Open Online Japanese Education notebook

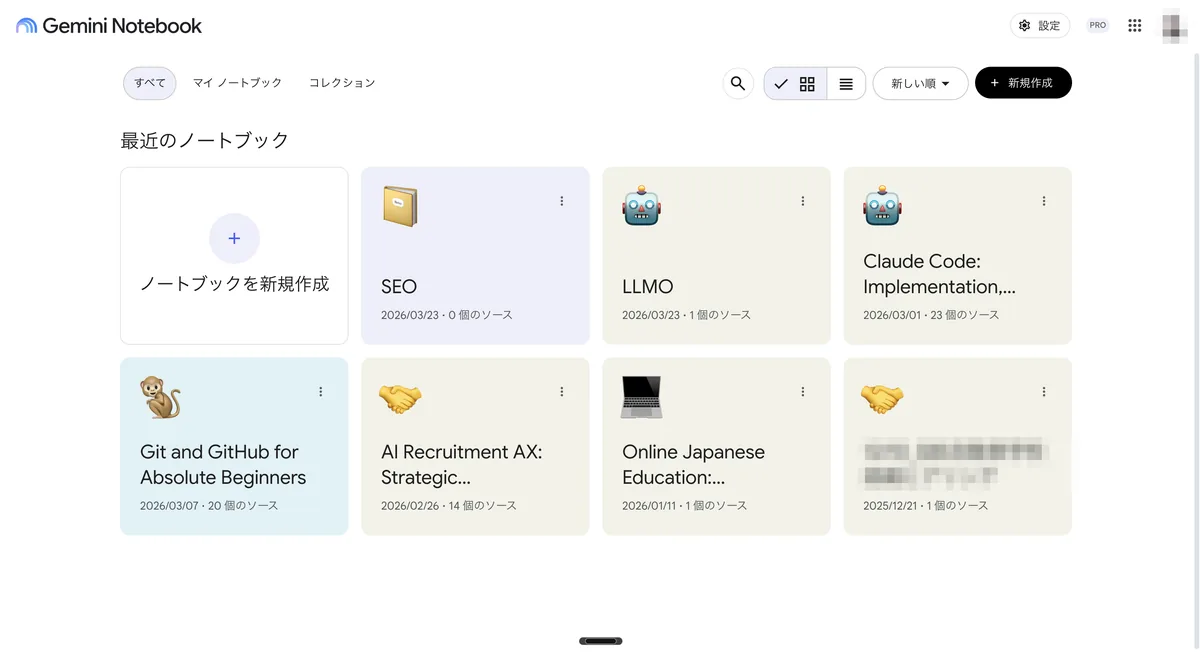(x=694, y=465)
